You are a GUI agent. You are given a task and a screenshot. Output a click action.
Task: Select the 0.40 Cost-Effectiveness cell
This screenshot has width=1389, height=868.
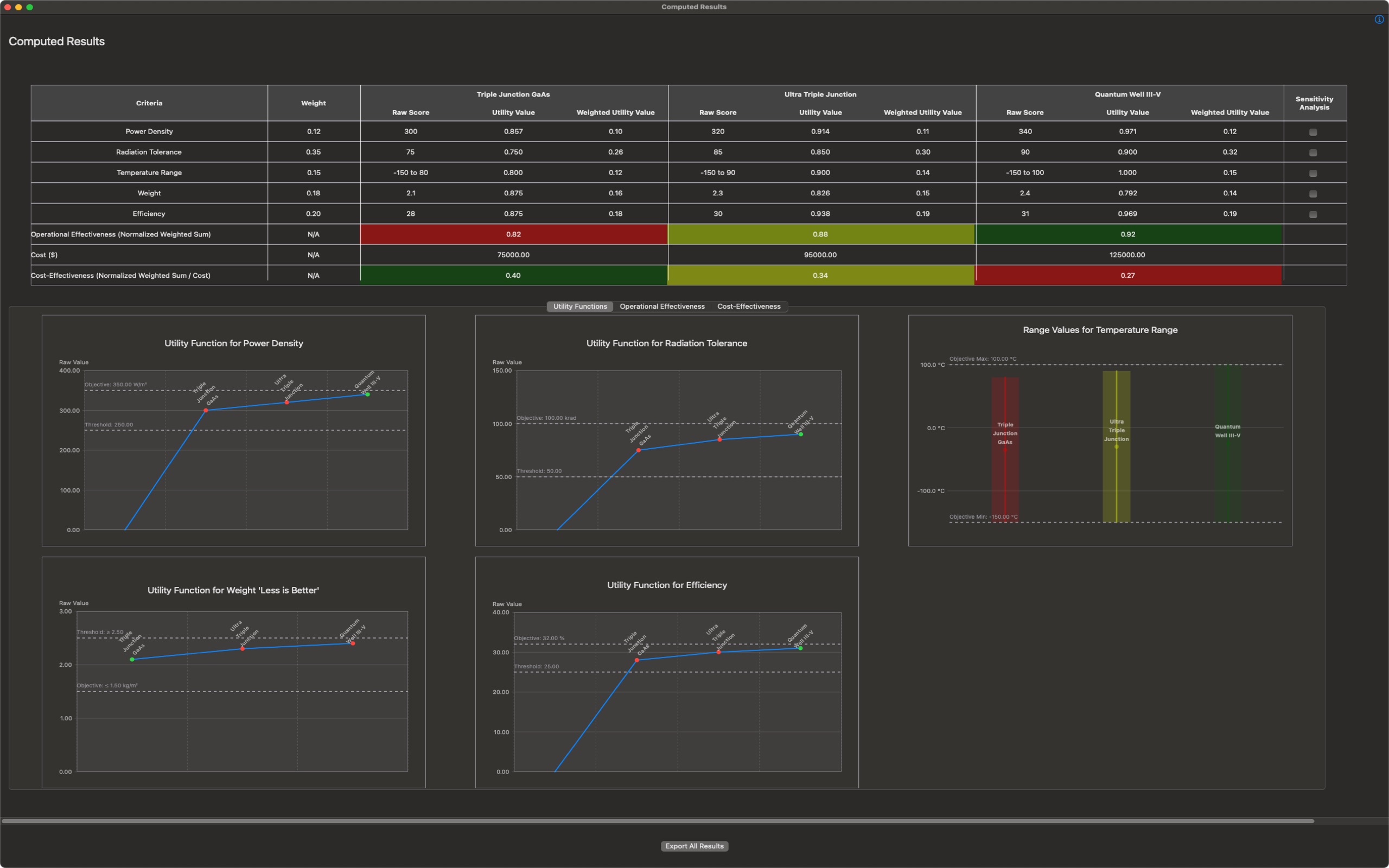513,275
